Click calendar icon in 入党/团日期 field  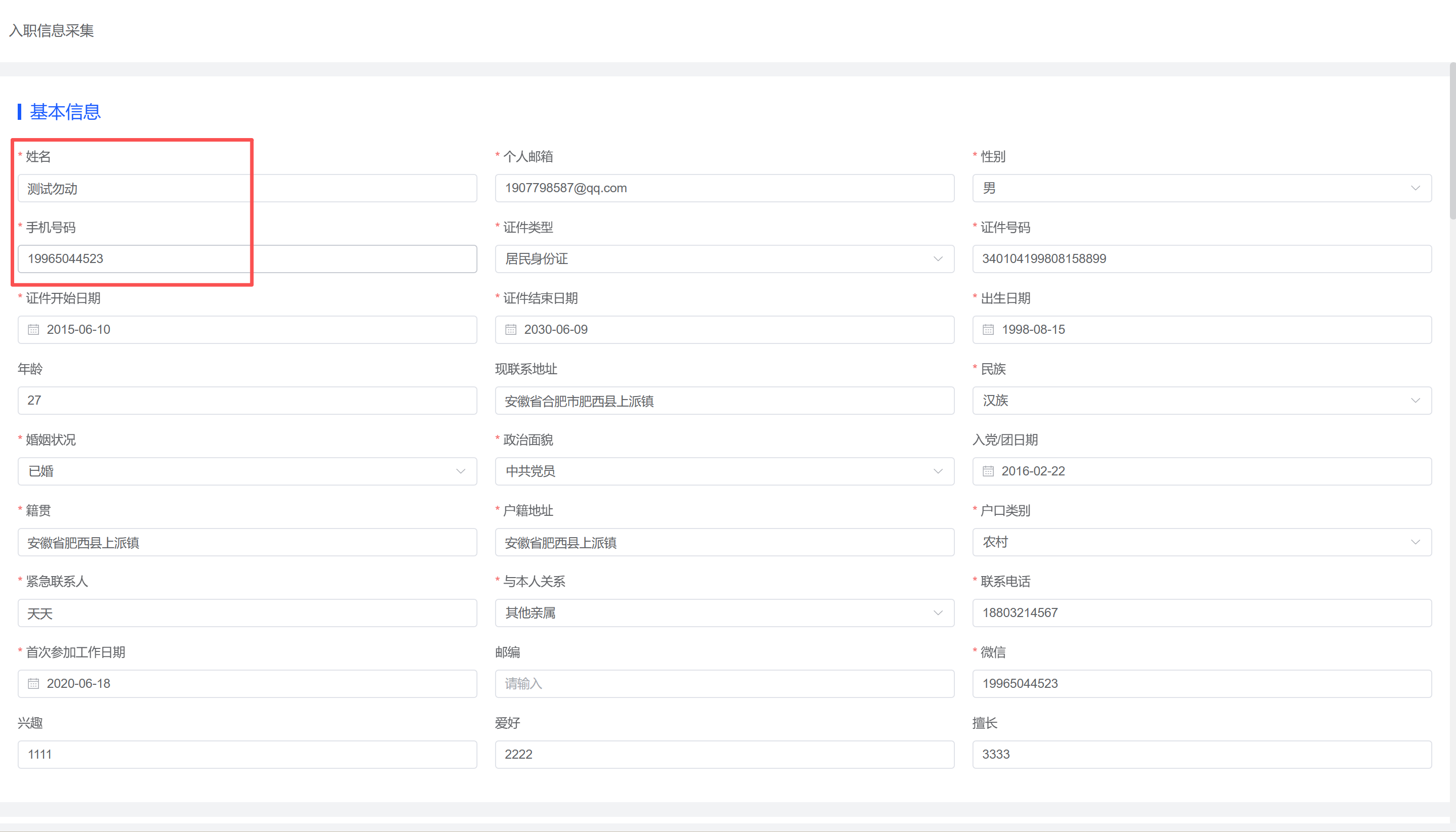pyautogui.click(x=988, y=471)
